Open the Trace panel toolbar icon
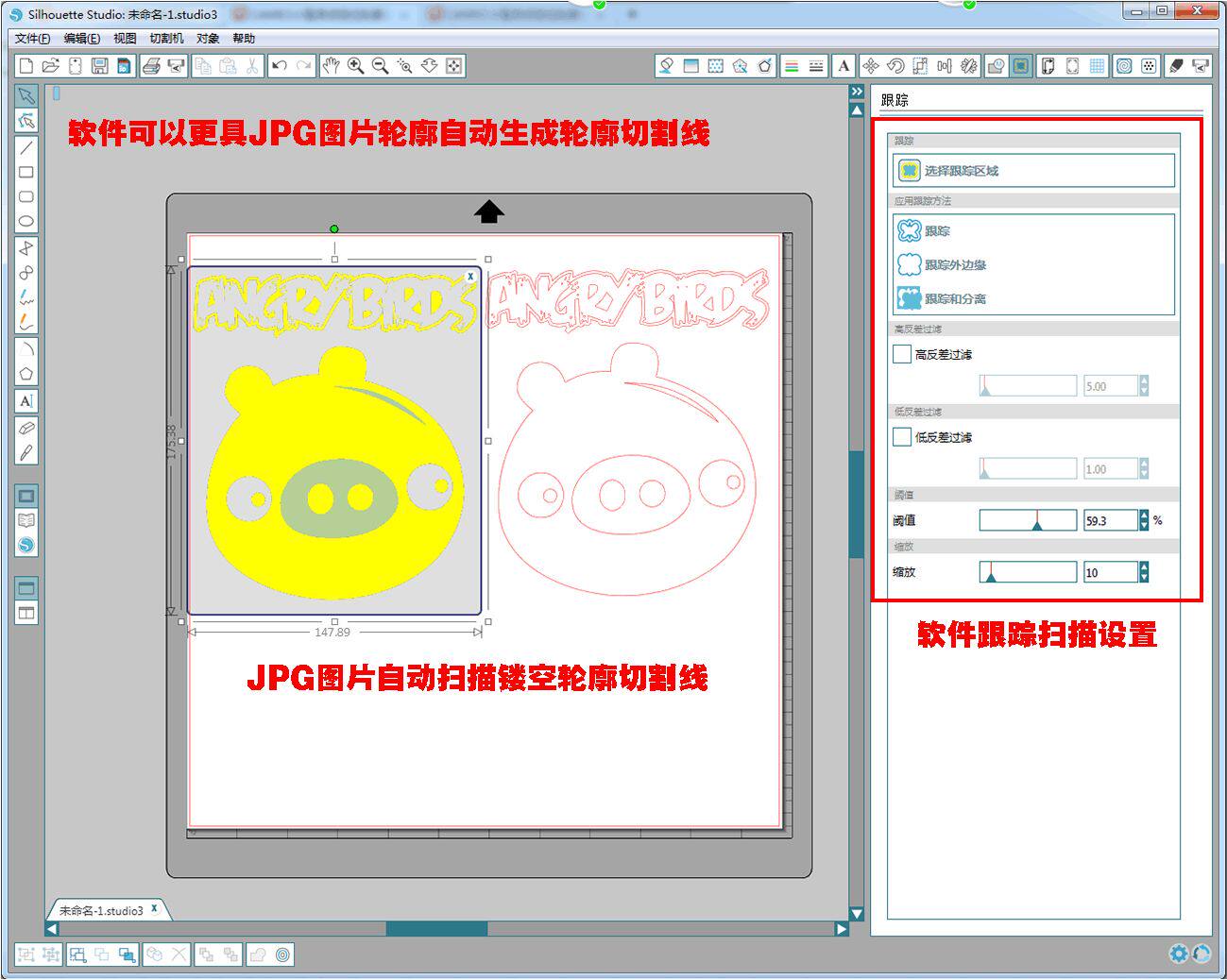 tap(1021, 65)
